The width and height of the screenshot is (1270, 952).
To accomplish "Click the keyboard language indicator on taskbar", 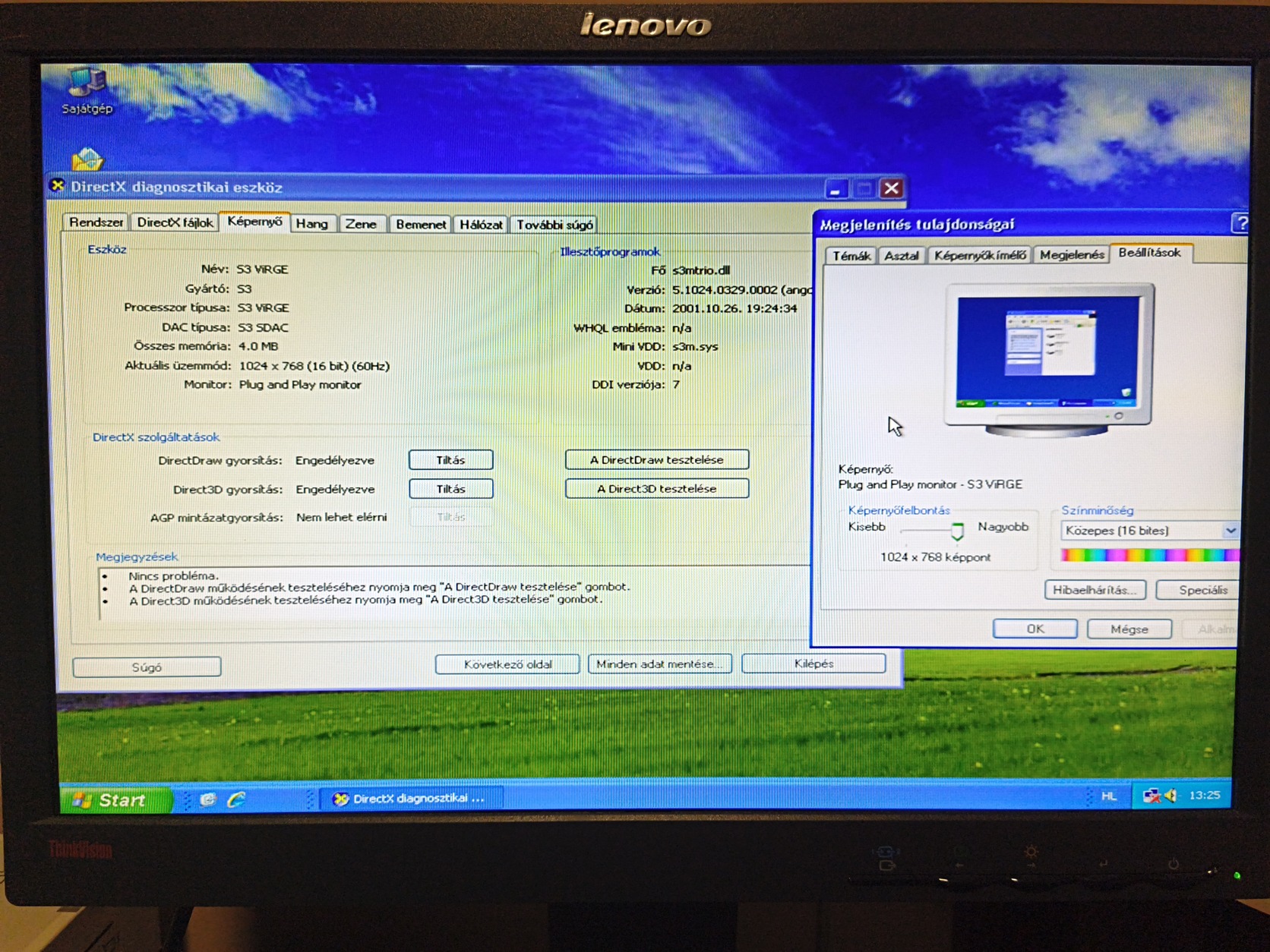I will tap(1109, 796).
